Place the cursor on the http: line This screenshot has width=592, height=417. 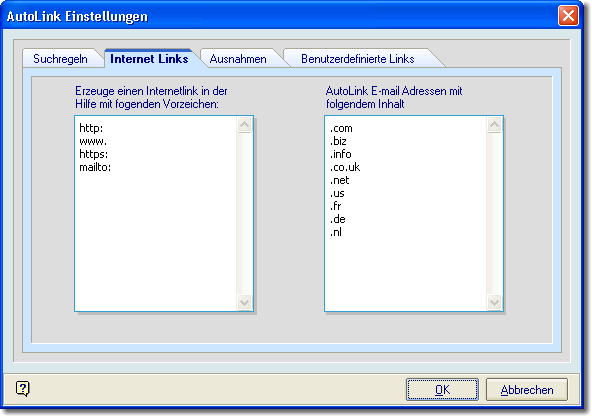pyautogui.click(x=91, y=128)
